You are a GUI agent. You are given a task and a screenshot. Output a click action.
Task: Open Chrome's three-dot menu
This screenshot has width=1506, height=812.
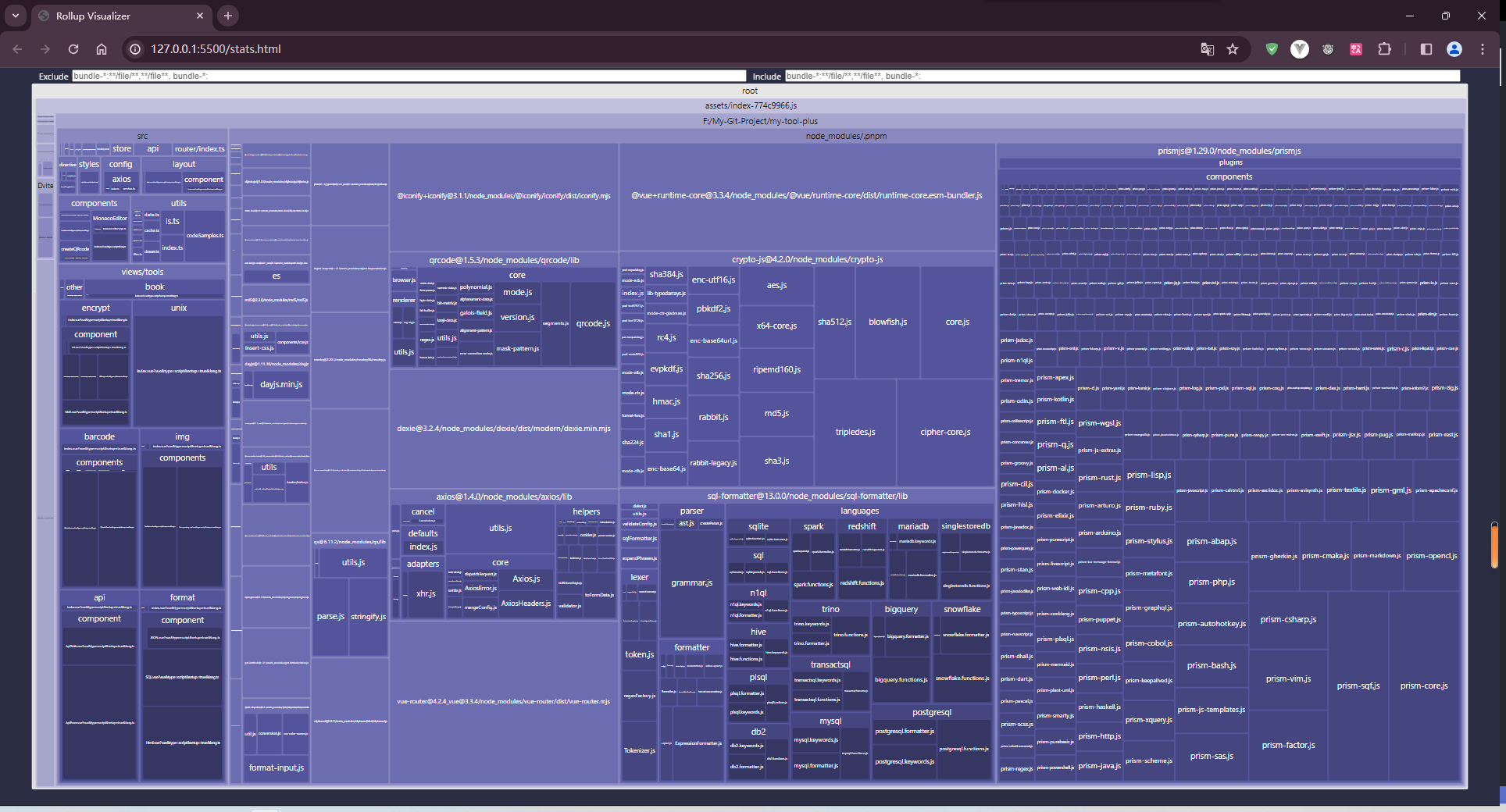click(1483, 49)
